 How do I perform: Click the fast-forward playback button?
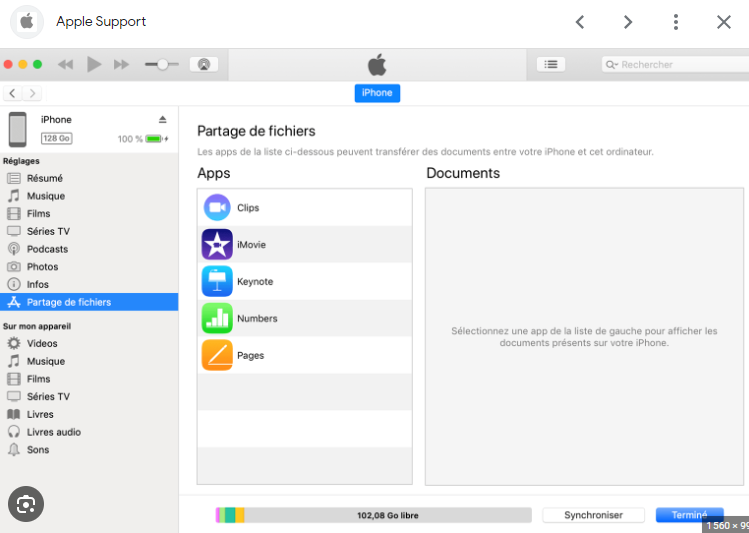tap(121, 64)
